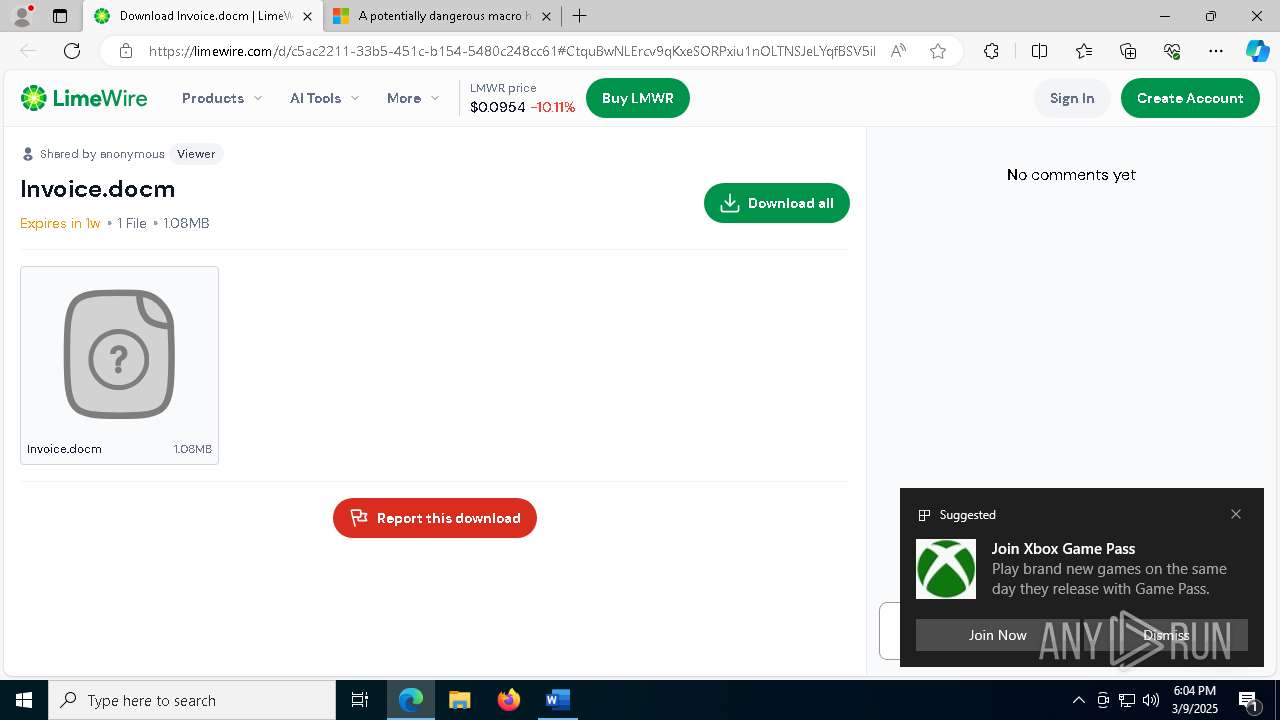Go to the LimeWire home logo
The height and width of the screenshot is (720, 1280).
(84, 98)
